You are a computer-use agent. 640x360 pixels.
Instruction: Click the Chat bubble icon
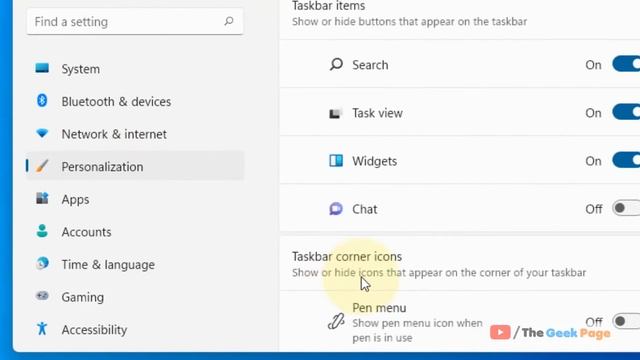pos(336,209)
